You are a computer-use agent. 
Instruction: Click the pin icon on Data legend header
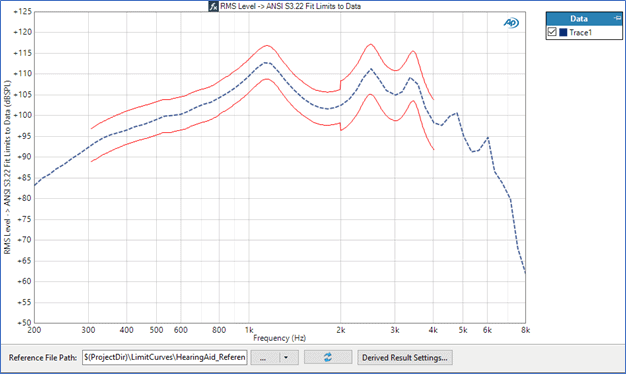[617, 18]
